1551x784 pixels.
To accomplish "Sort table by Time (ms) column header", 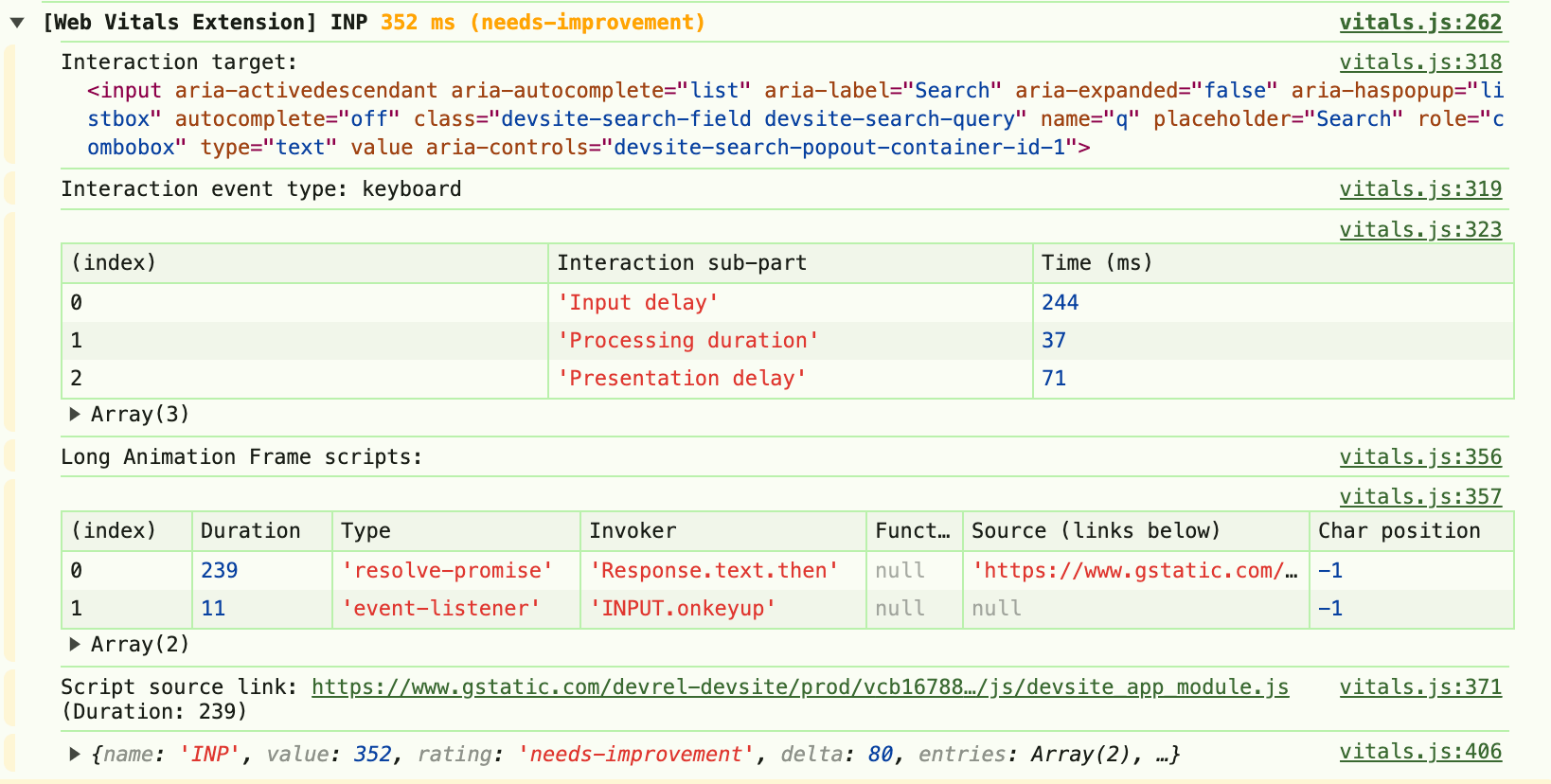I will pos(1096,263).
